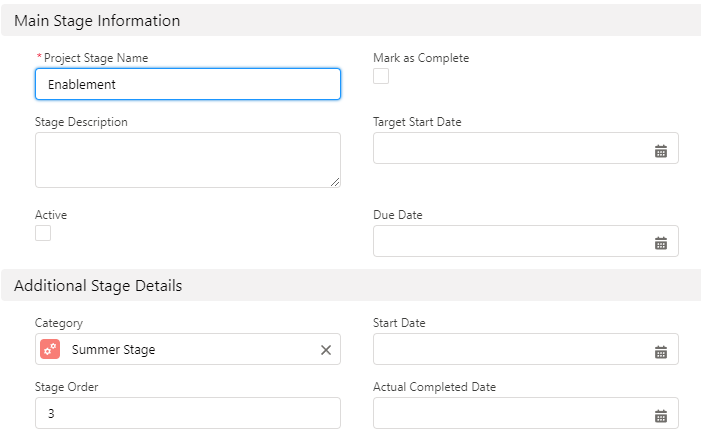
Task: Clear the Summer Stage category selection
Action: click(325, 350)
